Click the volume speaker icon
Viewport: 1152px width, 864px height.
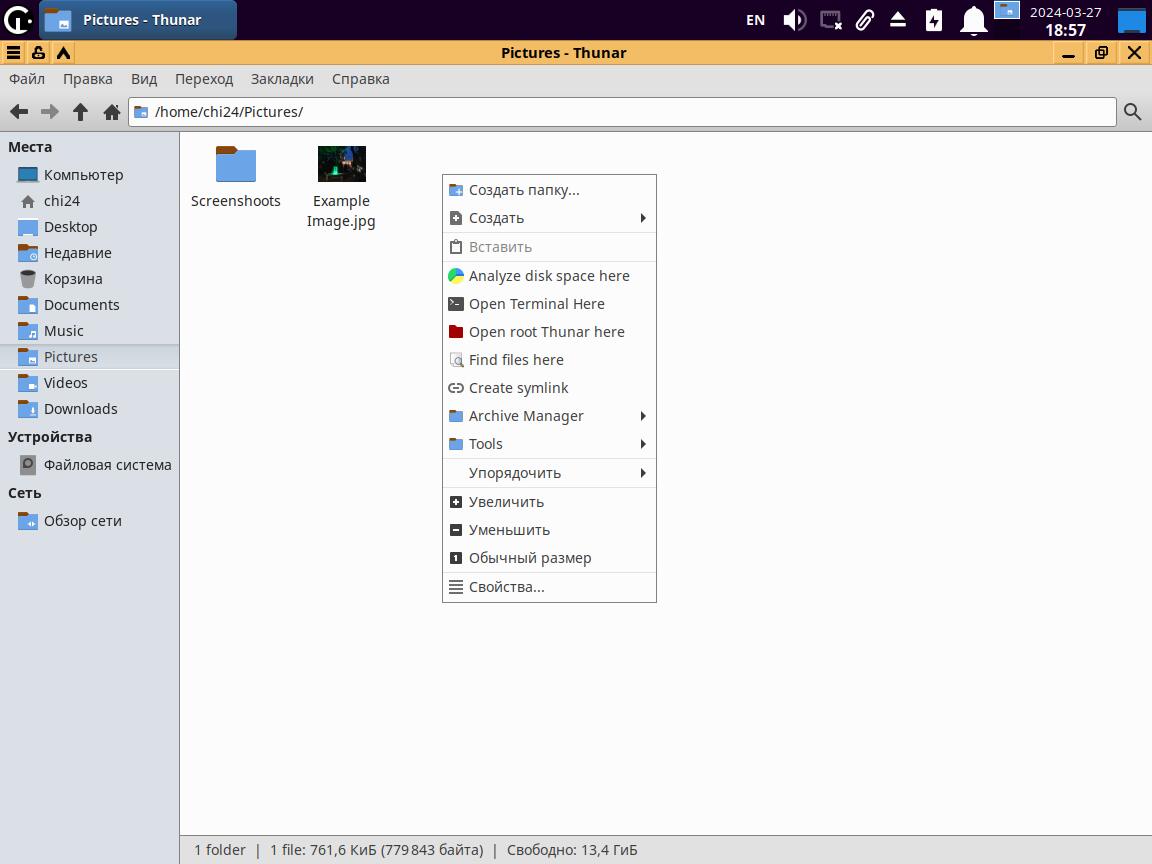794,20
